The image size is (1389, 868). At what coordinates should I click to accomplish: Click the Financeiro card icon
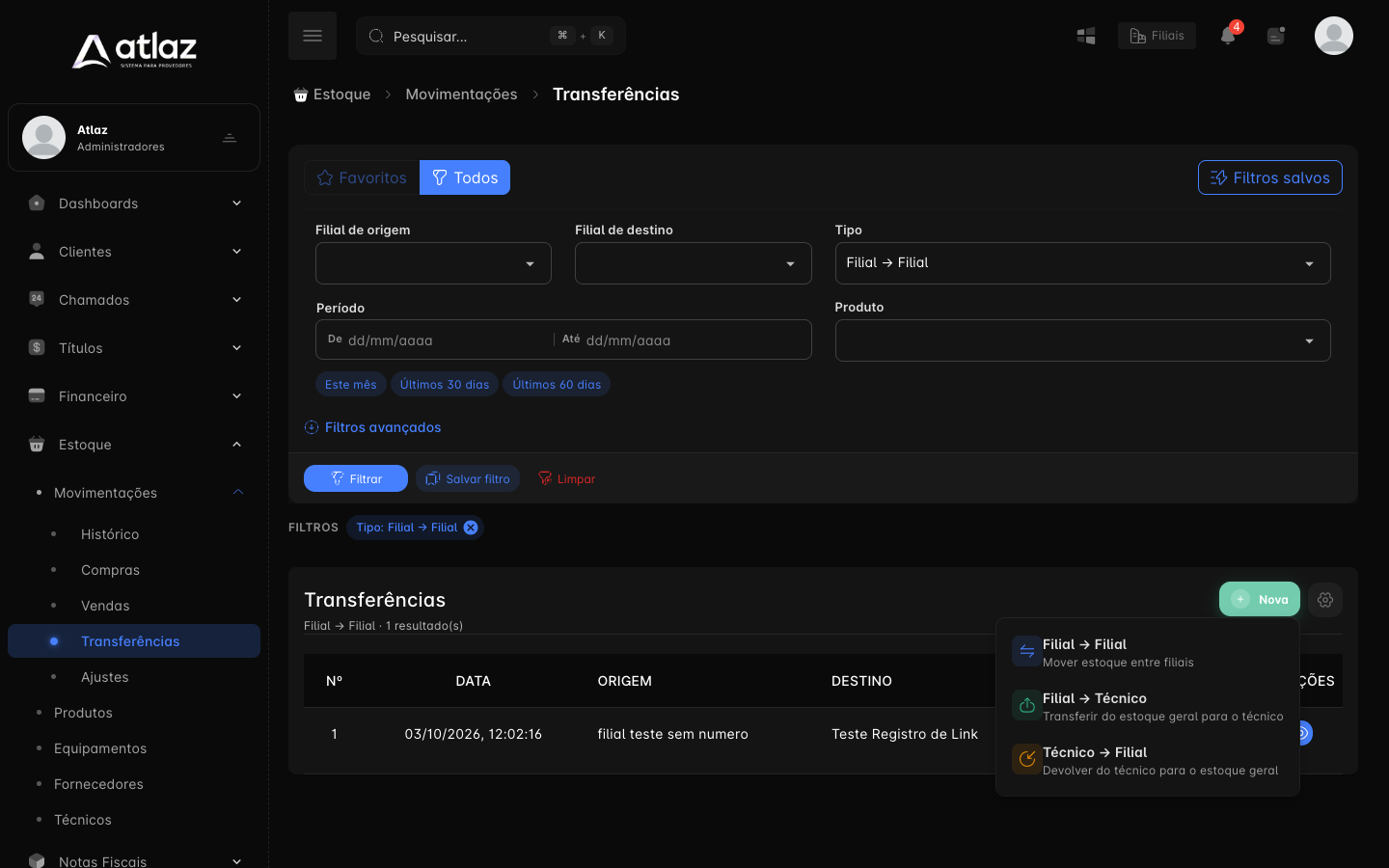[37, 395]
